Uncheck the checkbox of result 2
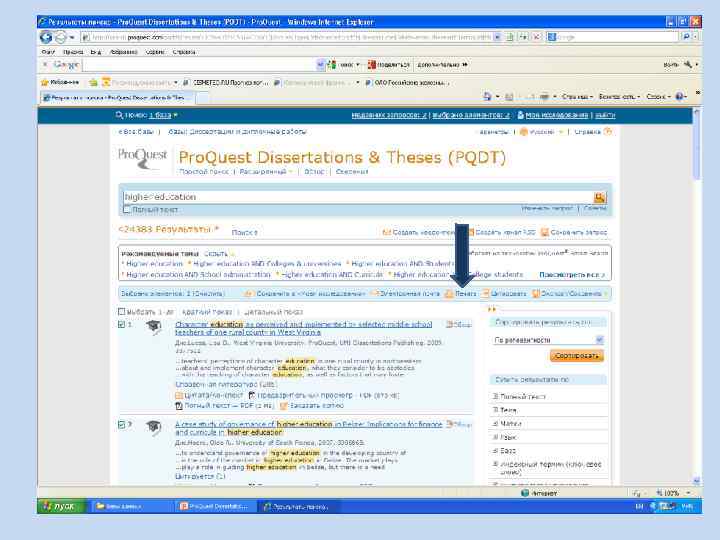This screenshot has height=540, width=720. (122, 425)
